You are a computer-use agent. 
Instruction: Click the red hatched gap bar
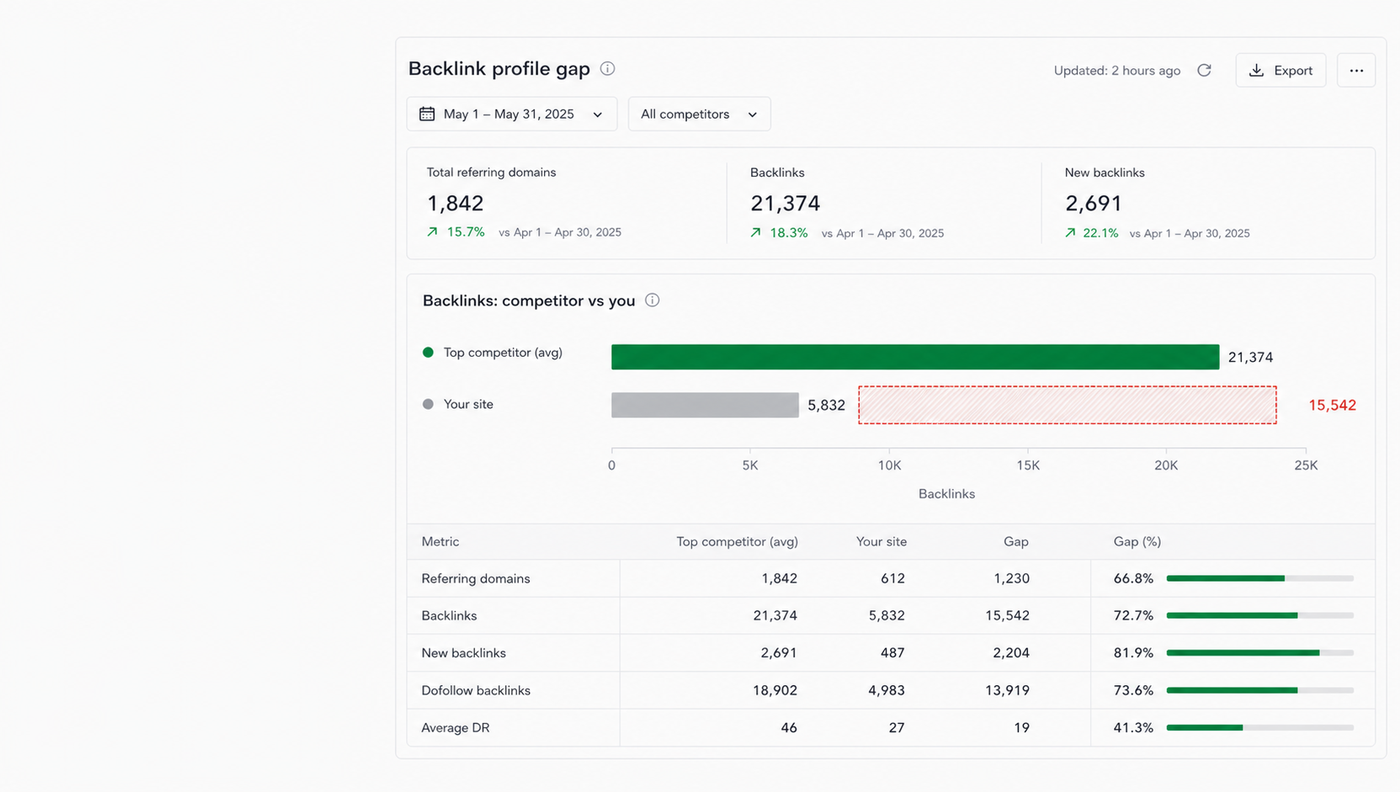tap(1068, 405)
